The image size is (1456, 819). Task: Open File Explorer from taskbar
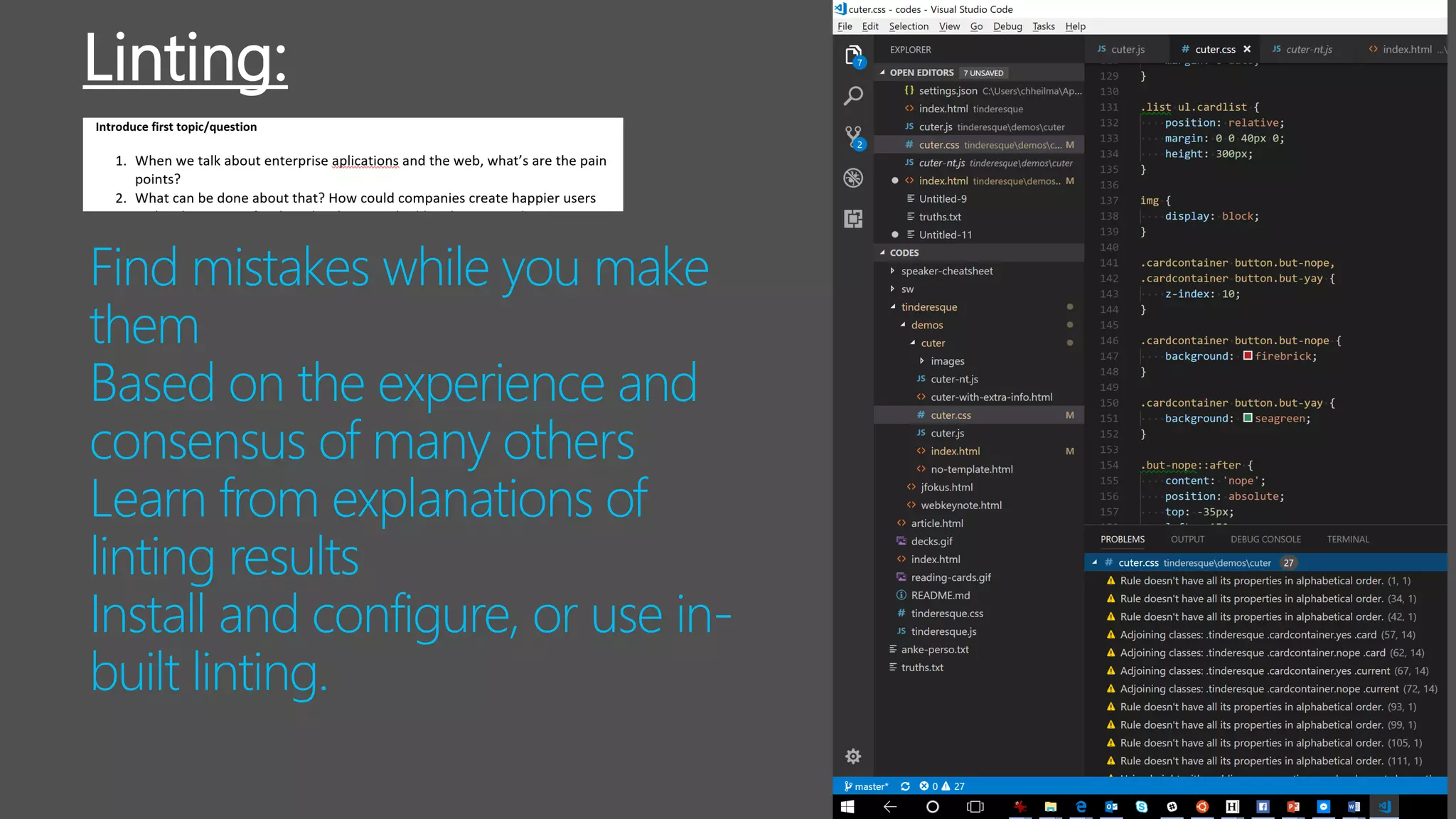[1051, 807]
